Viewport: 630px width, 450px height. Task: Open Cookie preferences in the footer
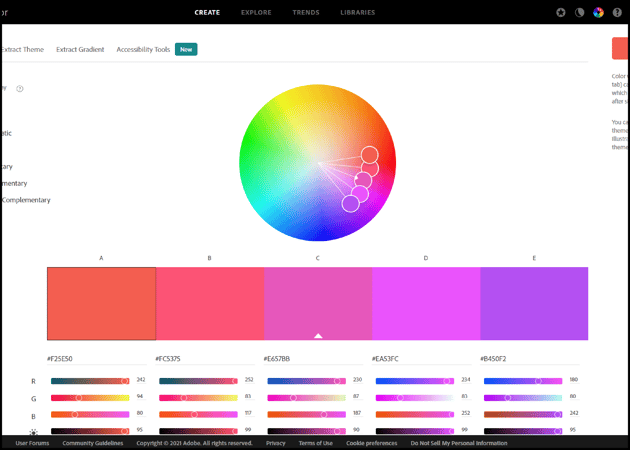click(372, 443)
